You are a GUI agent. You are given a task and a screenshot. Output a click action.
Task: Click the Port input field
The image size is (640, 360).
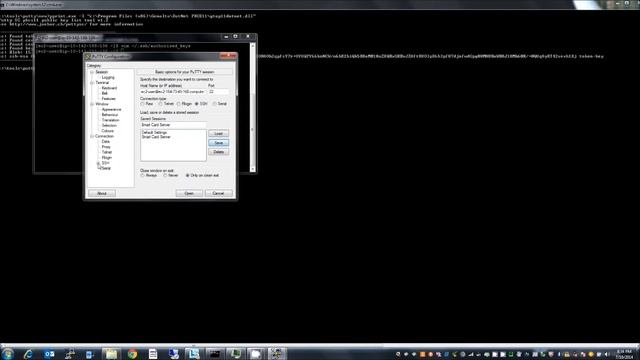(x=218, y=92)
